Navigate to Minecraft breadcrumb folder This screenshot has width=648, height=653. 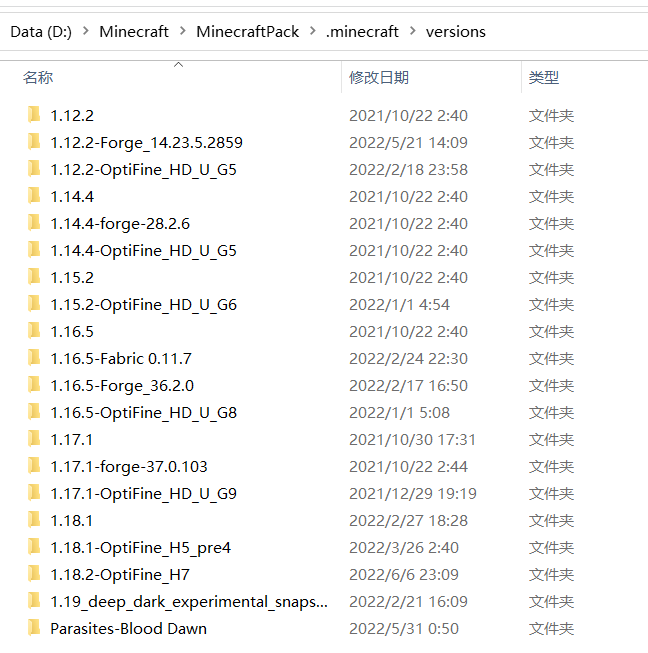click(x=134, y=32)
